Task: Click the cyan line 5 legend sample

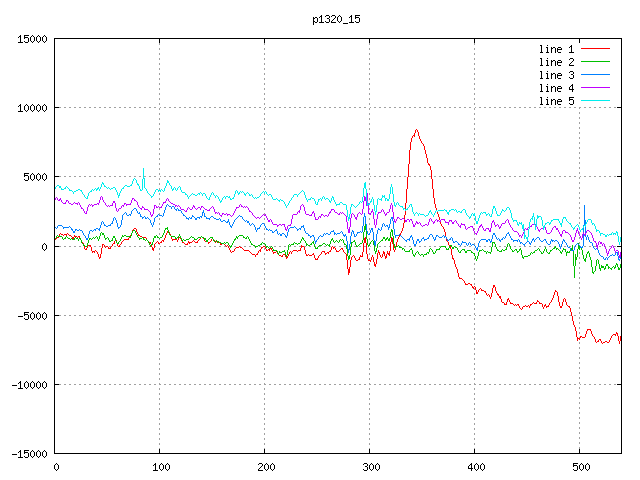Action: coord(596,100)
